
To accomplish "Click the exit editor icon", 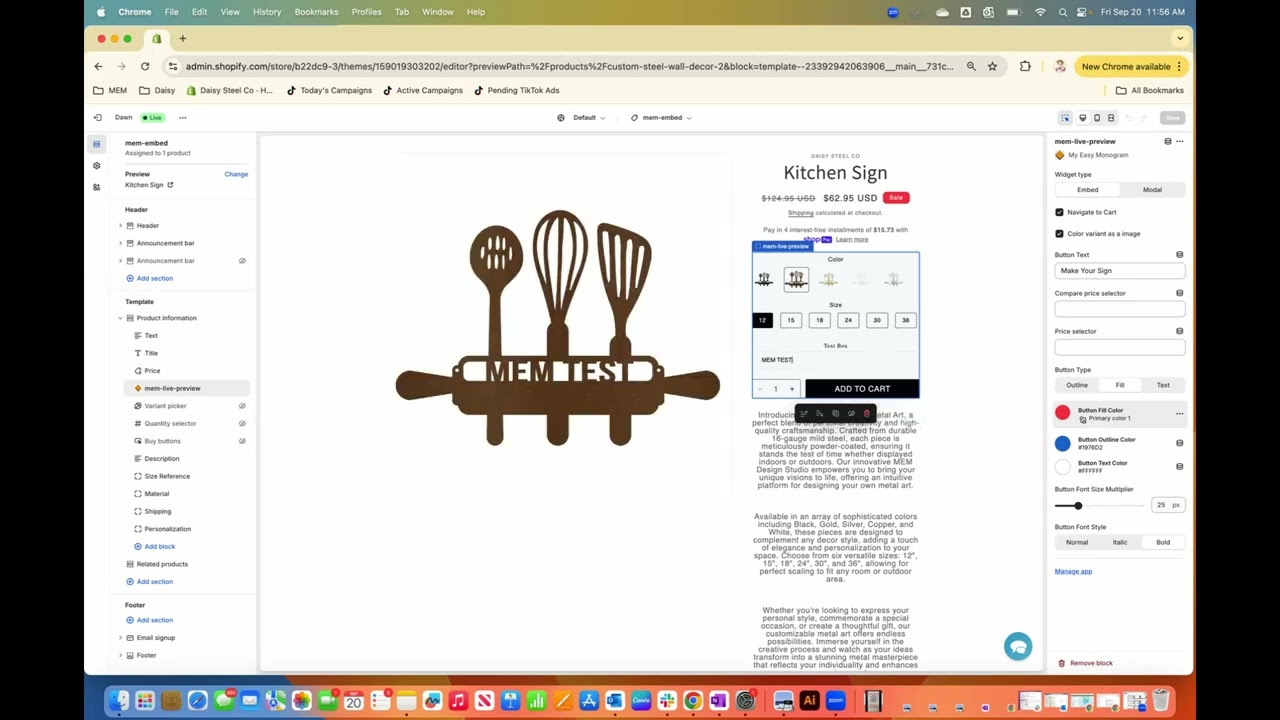I will [97, 118].
